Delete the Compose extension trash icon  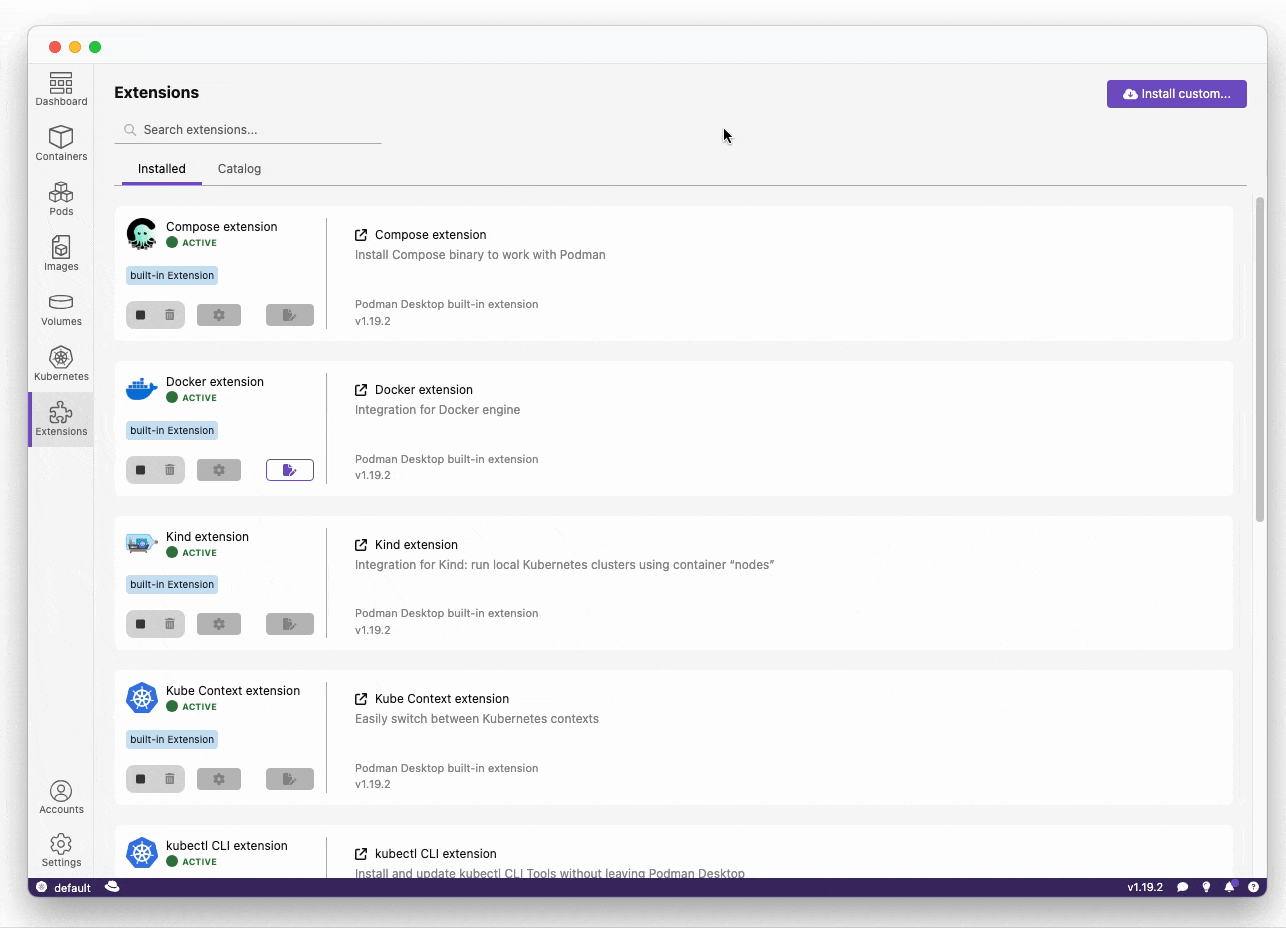pos(170,315)
